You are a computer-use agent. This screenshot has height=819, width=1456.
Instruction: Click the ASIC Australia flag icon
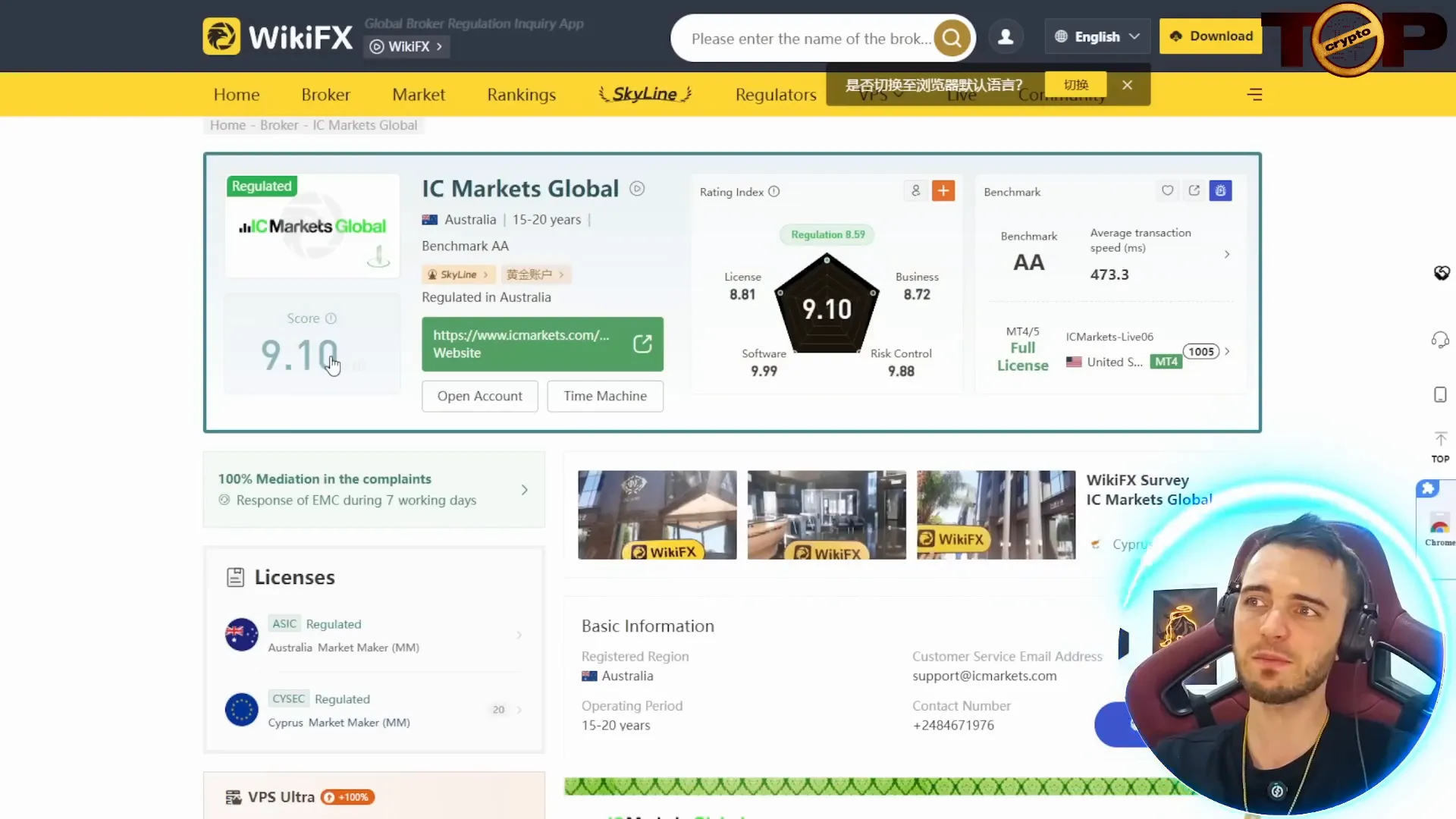tap(241, 634)
